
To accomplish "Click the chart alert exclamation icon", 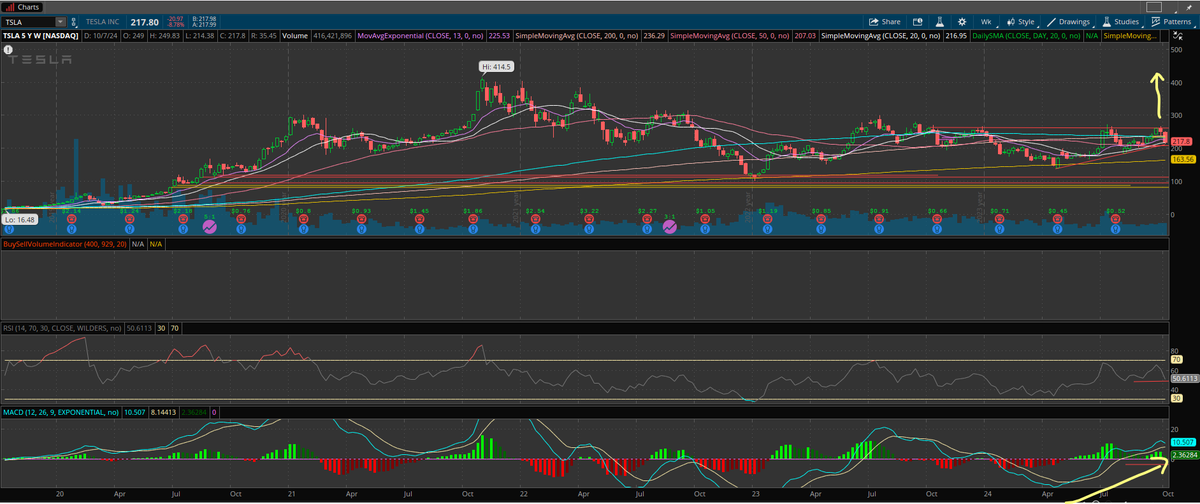I will click(8, 48).
